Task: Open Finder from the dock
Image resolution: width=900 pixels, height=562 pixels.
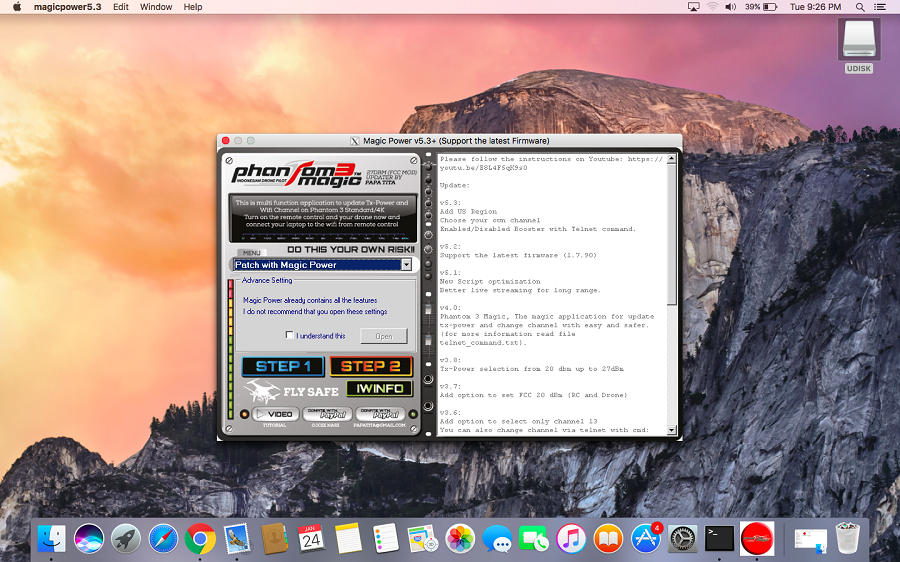Action: 52,539
